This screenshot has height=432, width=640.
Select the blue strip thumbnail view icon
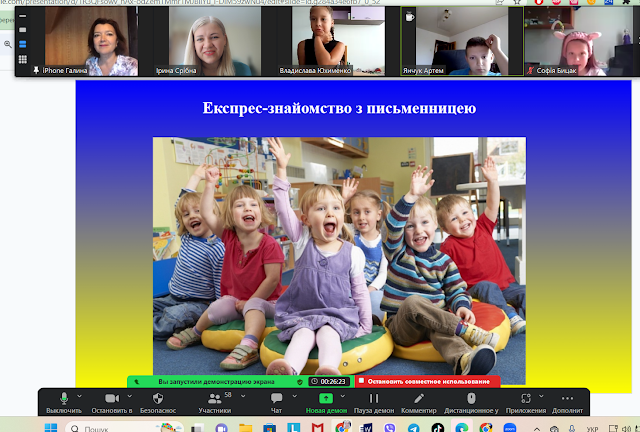pos(22,44)
